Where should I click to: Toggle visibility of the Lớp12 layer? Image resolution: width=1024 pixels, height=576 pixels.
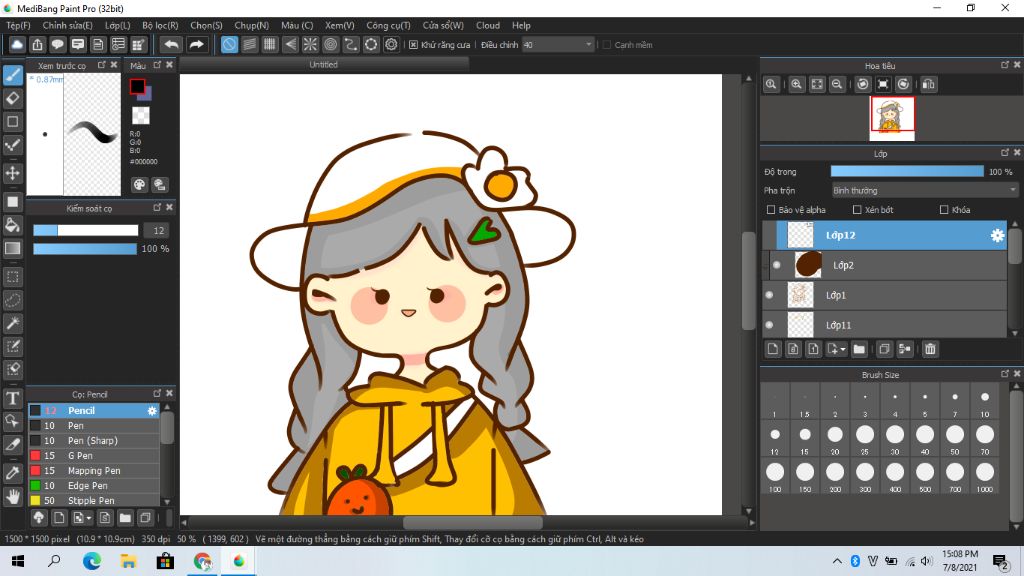pyautogui.click(x=769, y=235)
